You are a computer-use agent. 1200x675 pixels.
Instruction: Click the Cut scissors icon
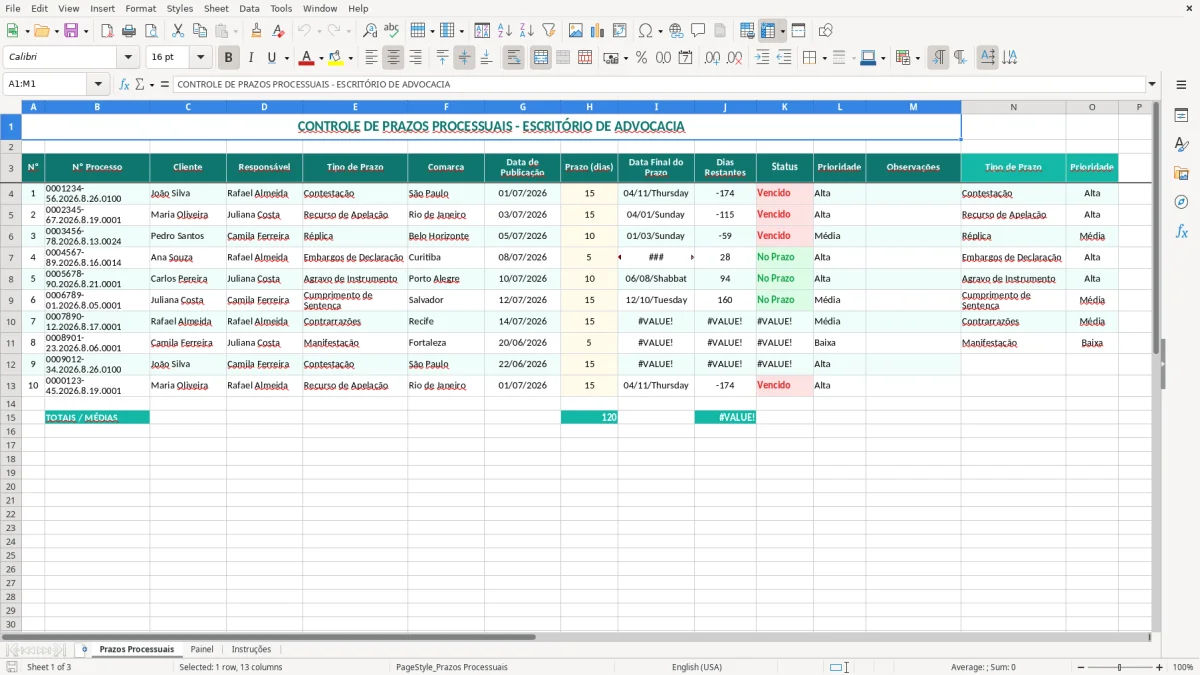pos(178,31)
